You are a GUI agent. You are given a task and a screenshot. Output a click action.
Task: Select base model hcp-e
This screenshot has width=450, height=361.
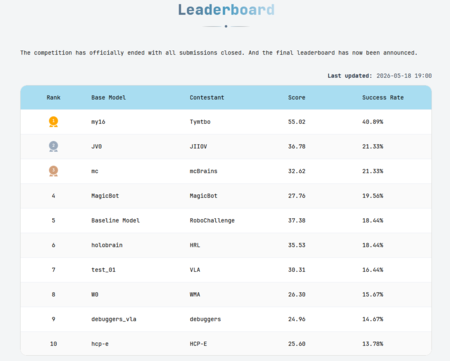pos(100,344)
